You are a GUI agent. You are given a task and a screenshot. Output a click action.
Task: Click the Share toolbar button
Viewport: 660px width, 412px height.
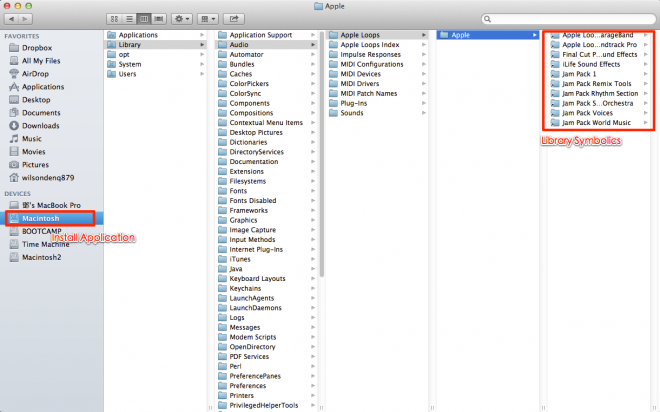tap(235, 18)
